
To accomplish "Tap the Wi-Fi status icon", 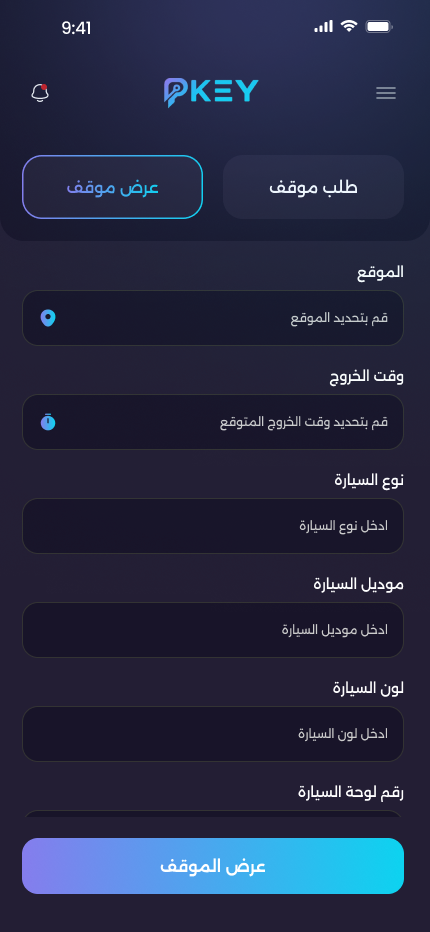I will coord(349,26).
